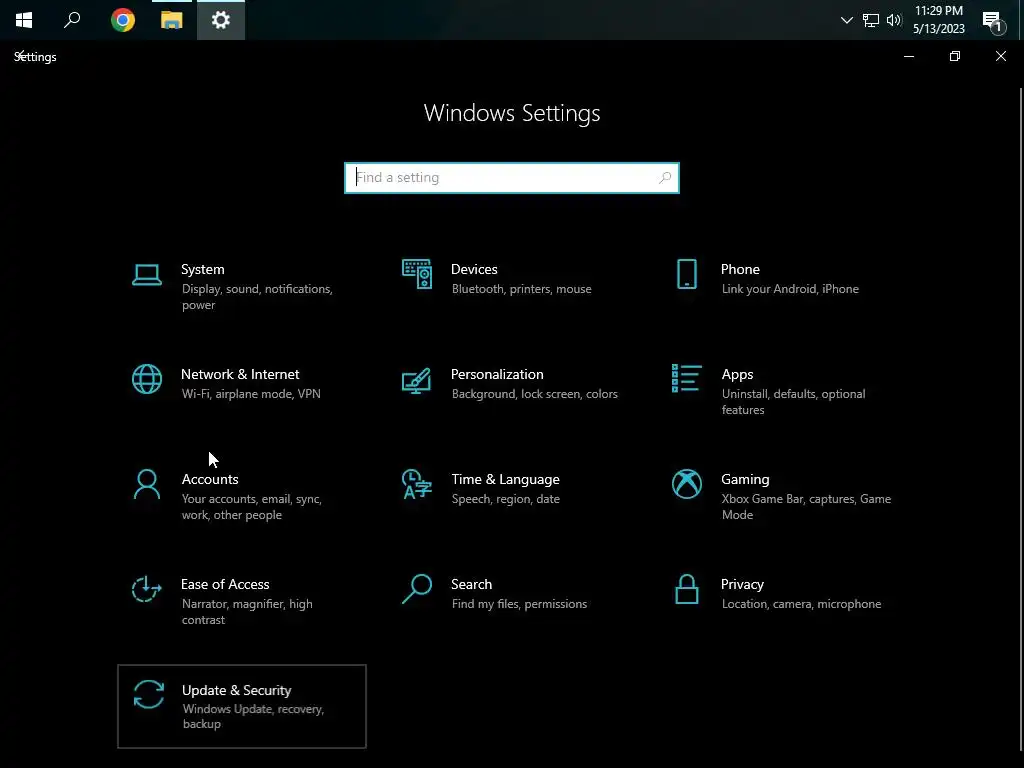
Task: Open the Ease of Access icon
Action: [x=146, y=589]
